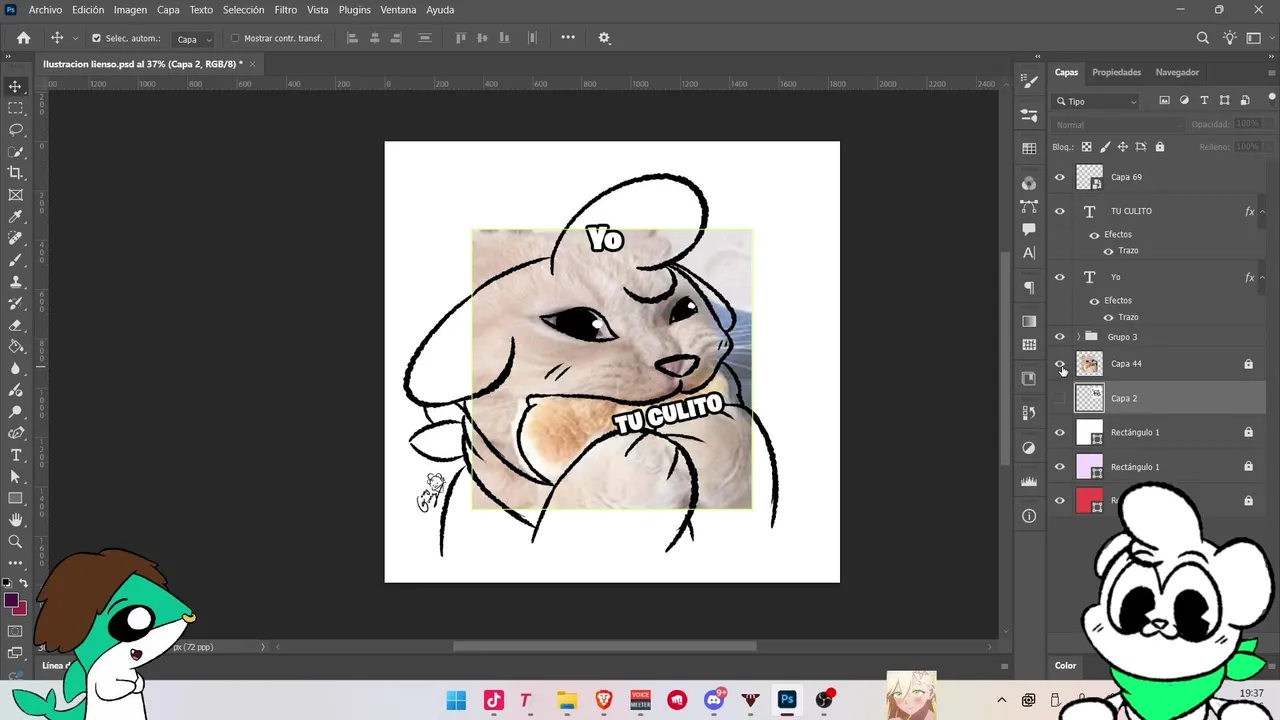This screenshot has height=720, width=1280.
Task: Open options bar gear settings
Action: point(604,38)
